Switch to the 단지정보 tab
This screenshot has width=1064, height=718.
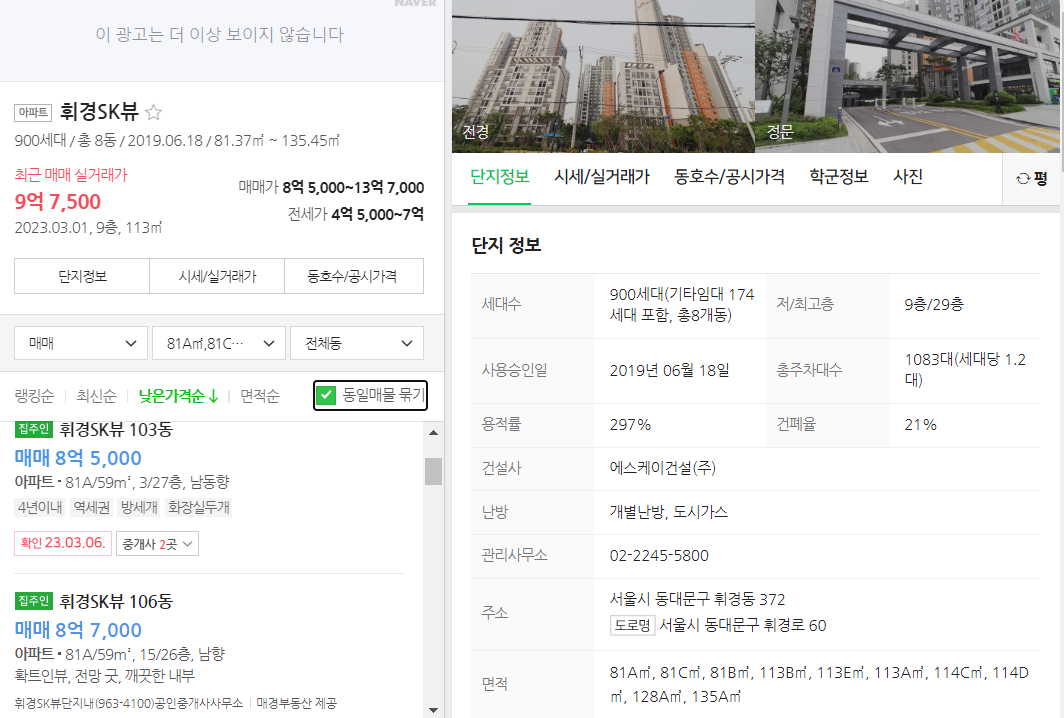[499, 177]
